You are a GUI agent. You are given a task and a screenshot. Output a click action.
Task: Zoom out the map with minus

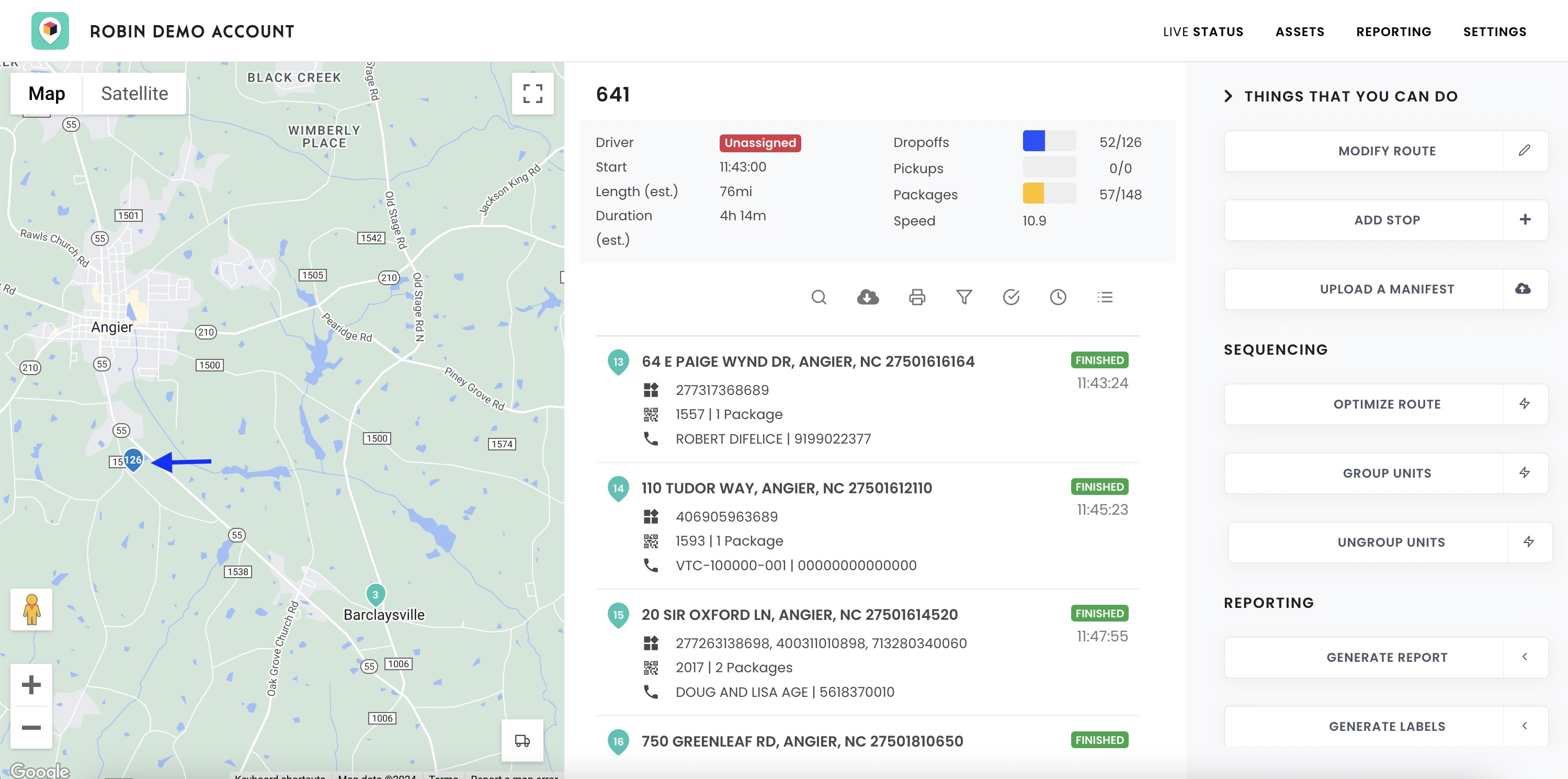click(x=31, y=727)
